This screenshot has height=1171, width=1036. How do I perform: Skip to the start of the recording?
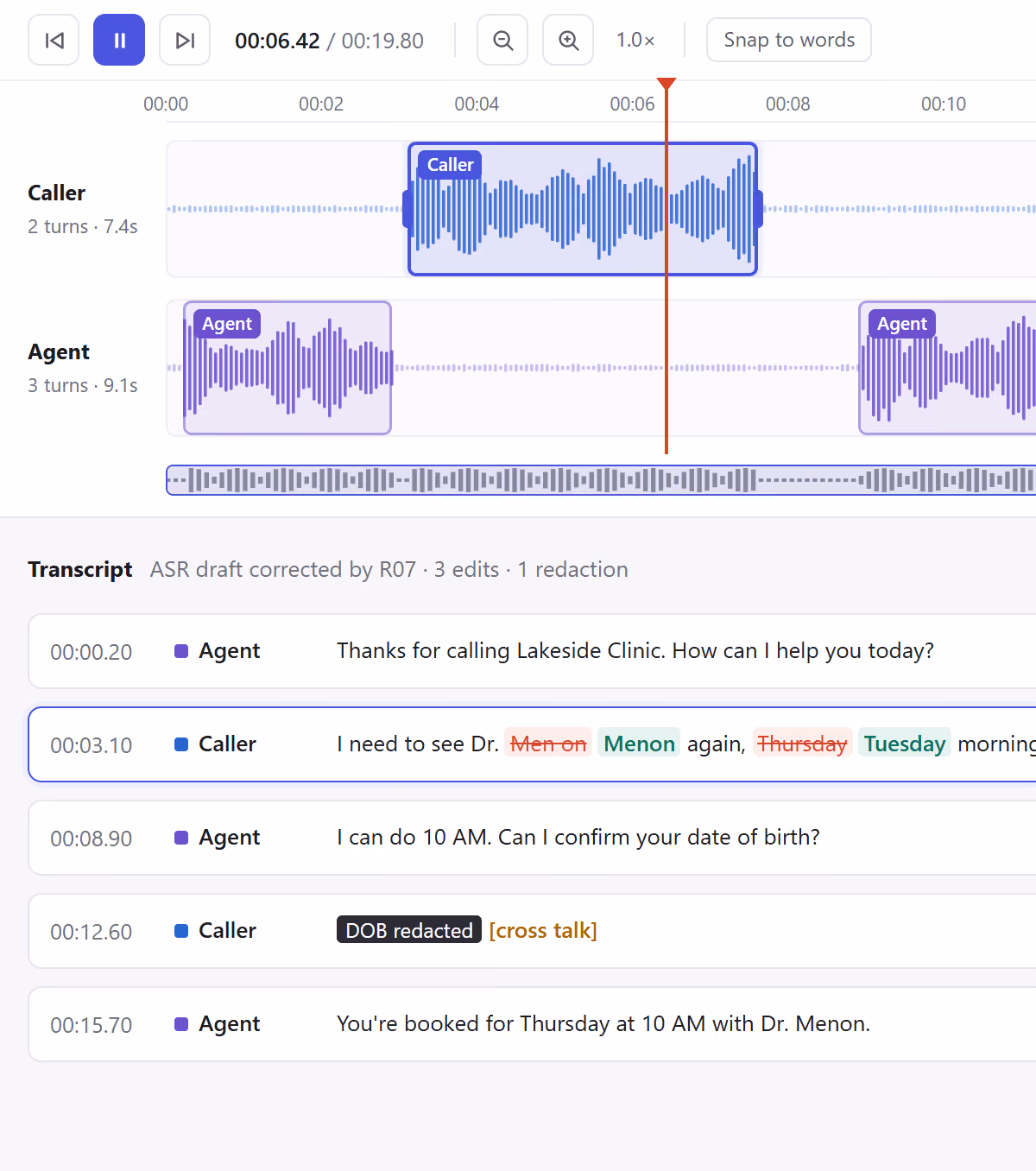pos(54,41)
